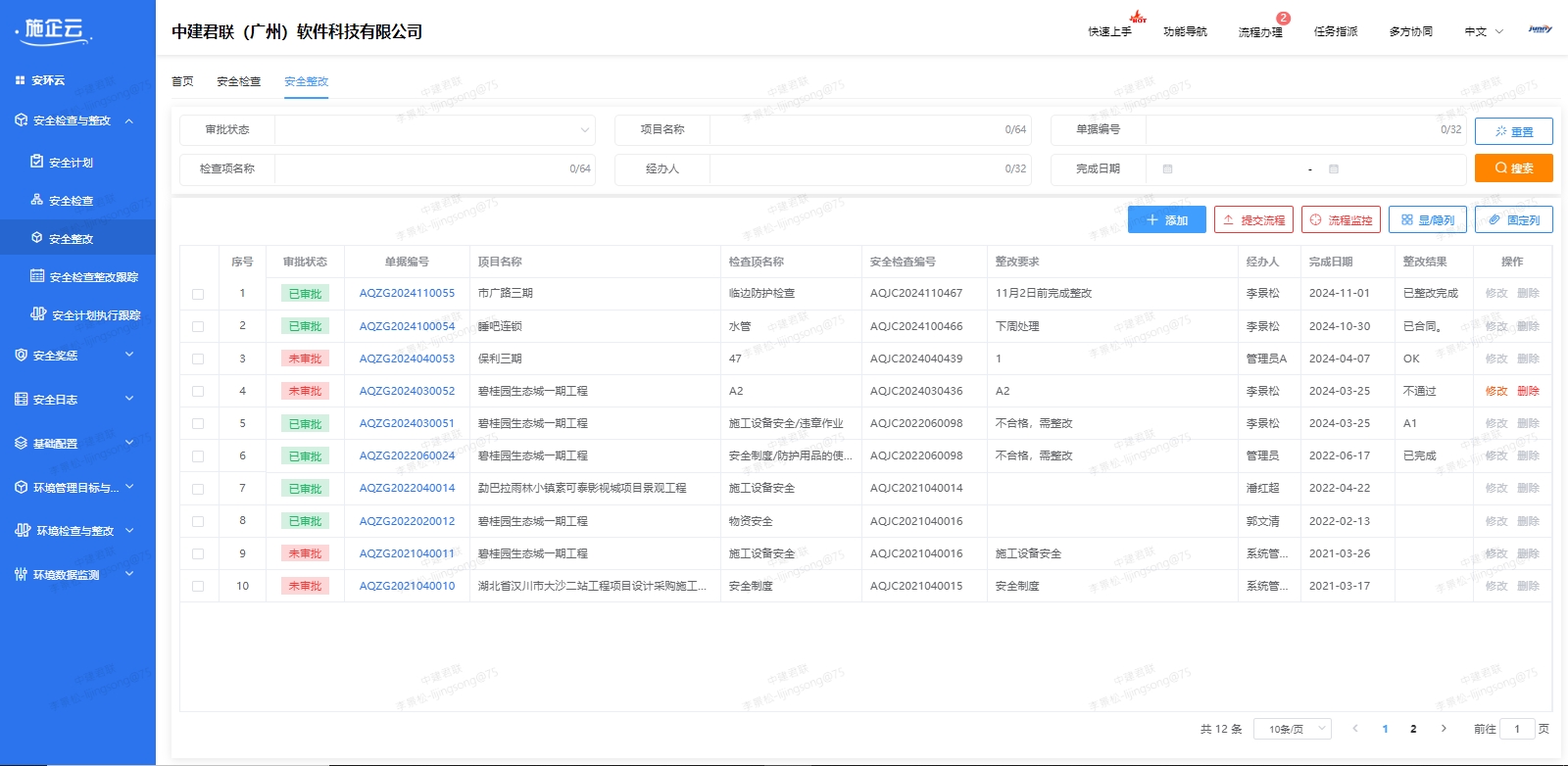Select checkbox for row AQZG2022040014

(x=198, y=488)
